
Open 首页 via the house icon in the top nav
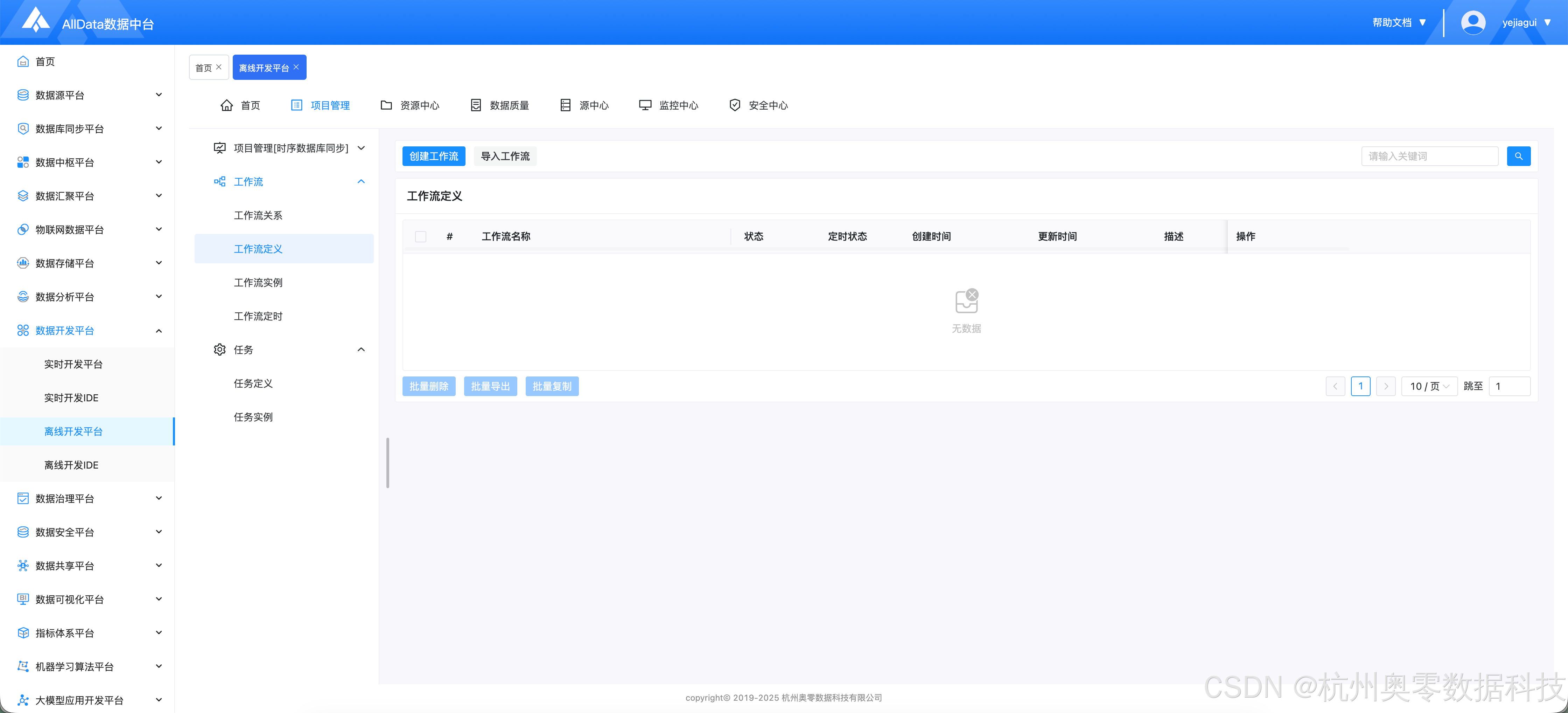coord(226,105)
